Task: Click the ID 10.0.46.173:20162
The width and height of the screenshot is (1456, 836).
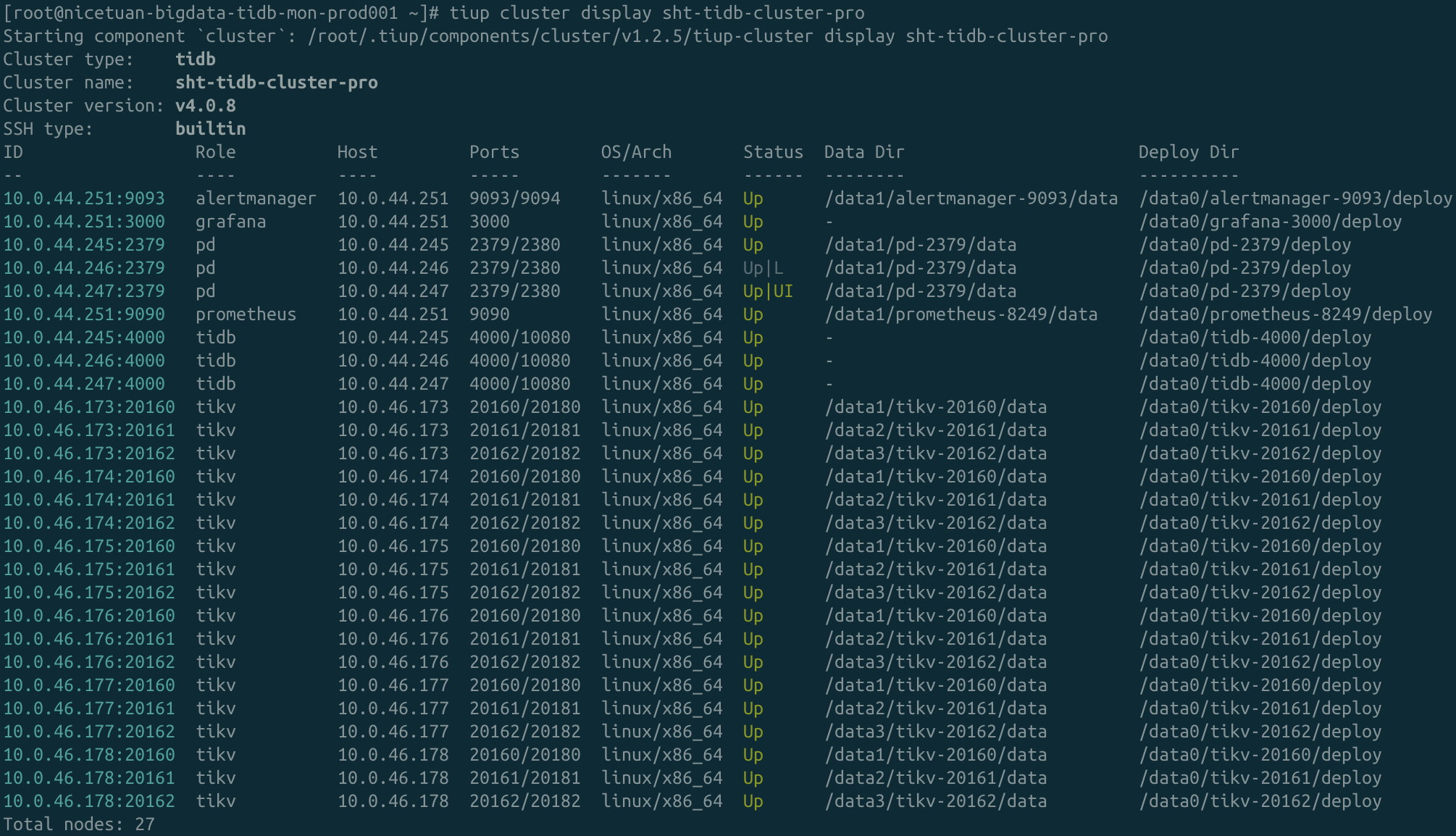Action: tap(89, 453)
